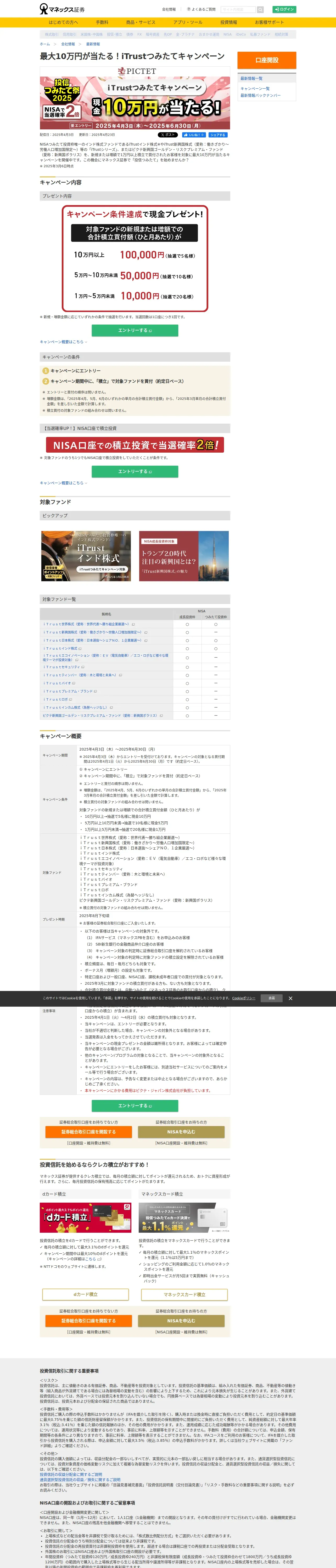Screen dimensions: 336x1568
Task: Click upper 証券総合取引口座を開設する orange button
Action: click(x=88, y=1132)
